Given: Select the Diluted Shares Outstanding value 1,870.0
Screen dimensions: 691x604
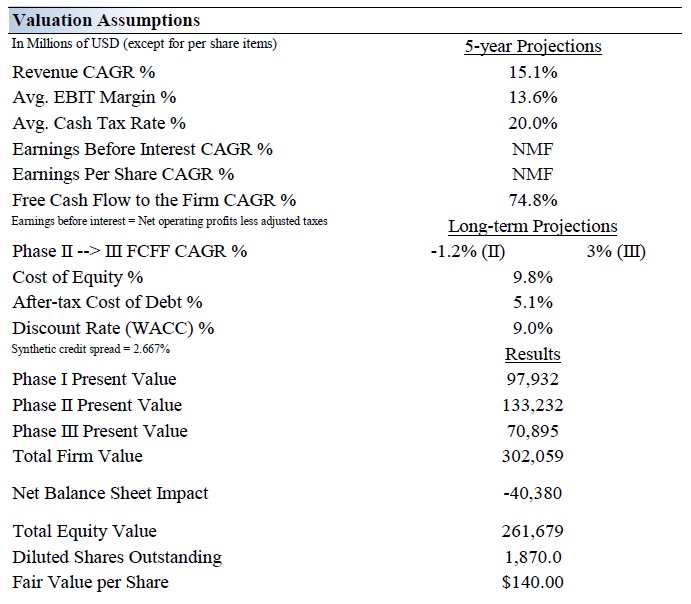Looking at the screenshot, I should tap(532, 557).
